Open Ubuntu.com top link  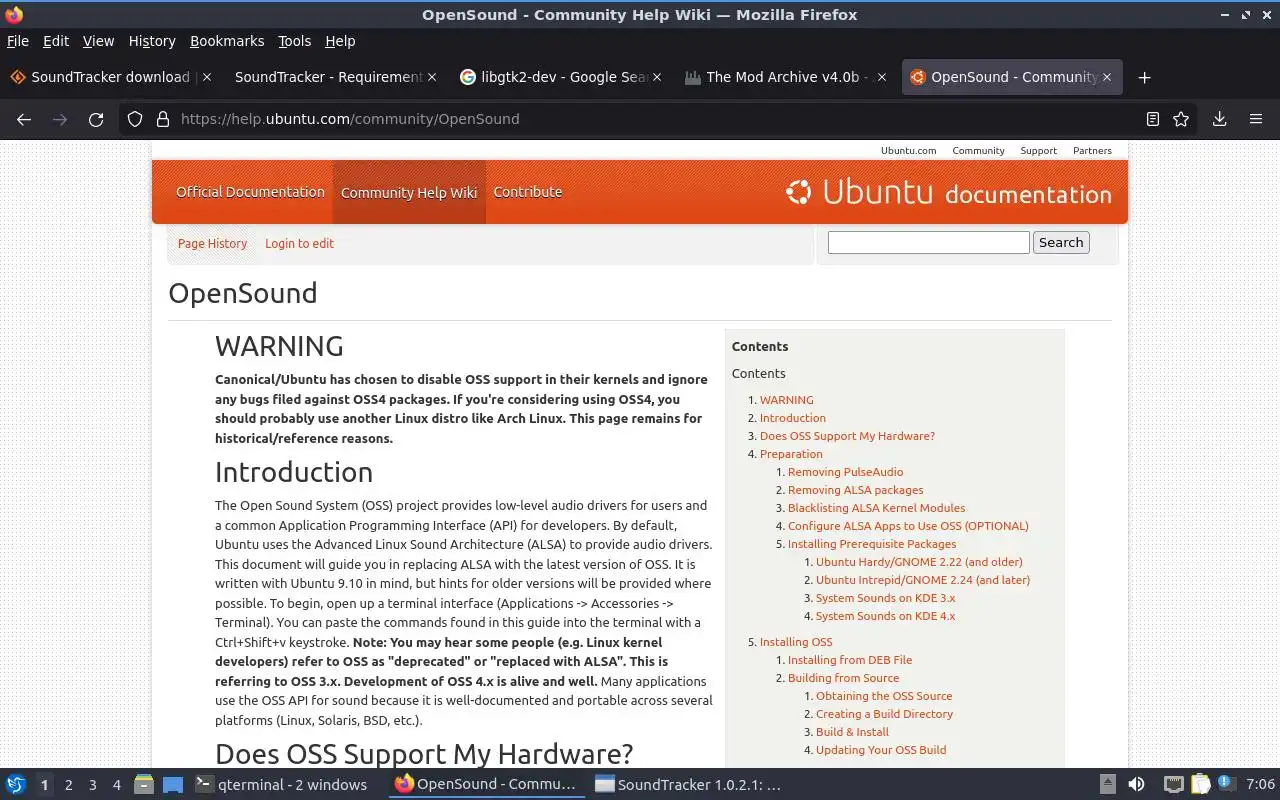point(908,151)
